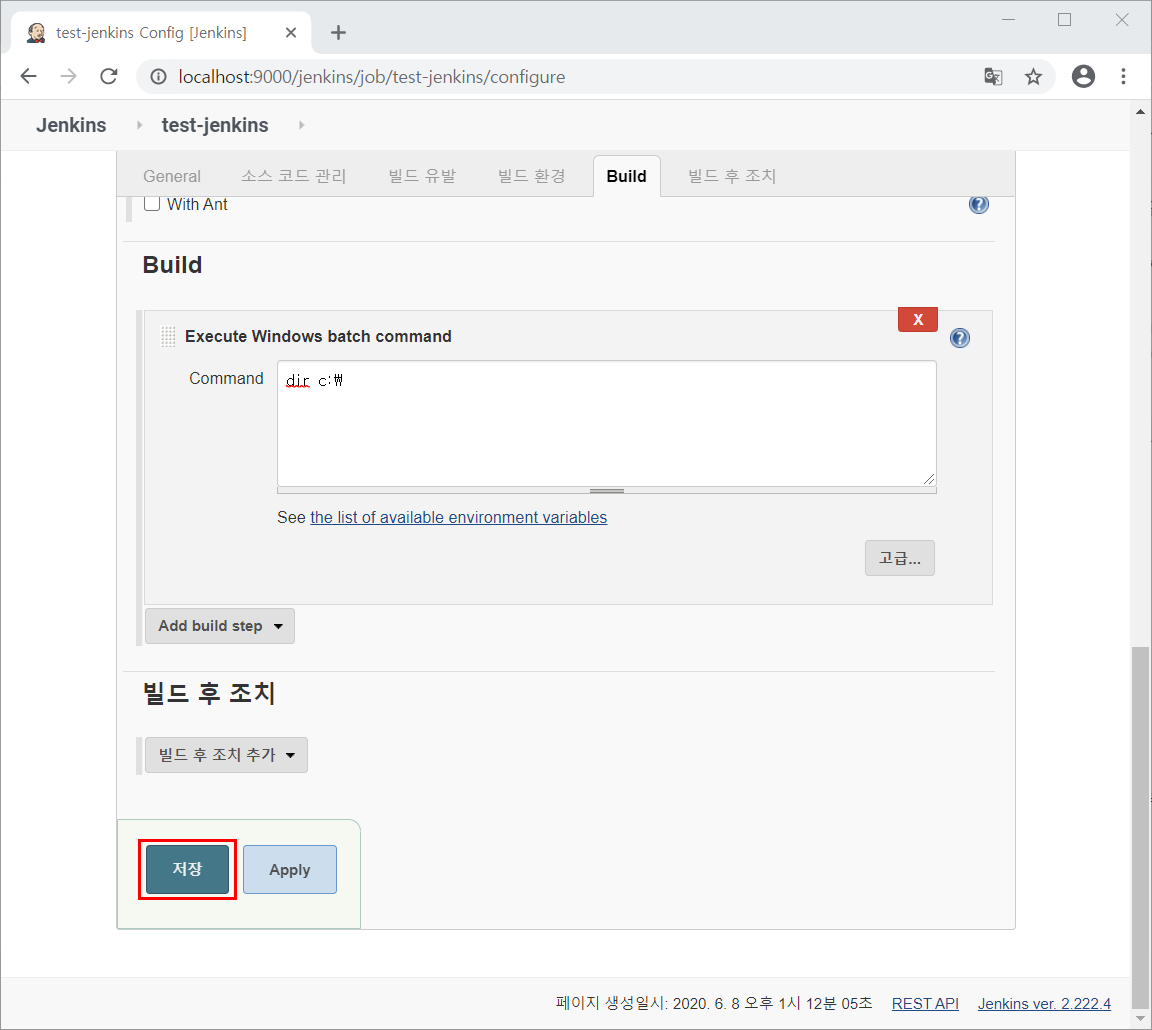Reload the Jenkins configure page
This screenshot has height=1030, width=1152.
(x=109, y=76)
